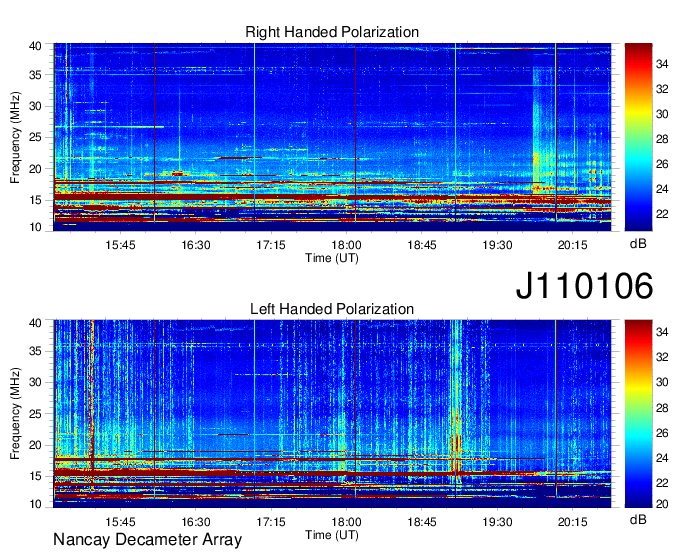Click the 18:00 time tick on the lower plot

point(347,522)
